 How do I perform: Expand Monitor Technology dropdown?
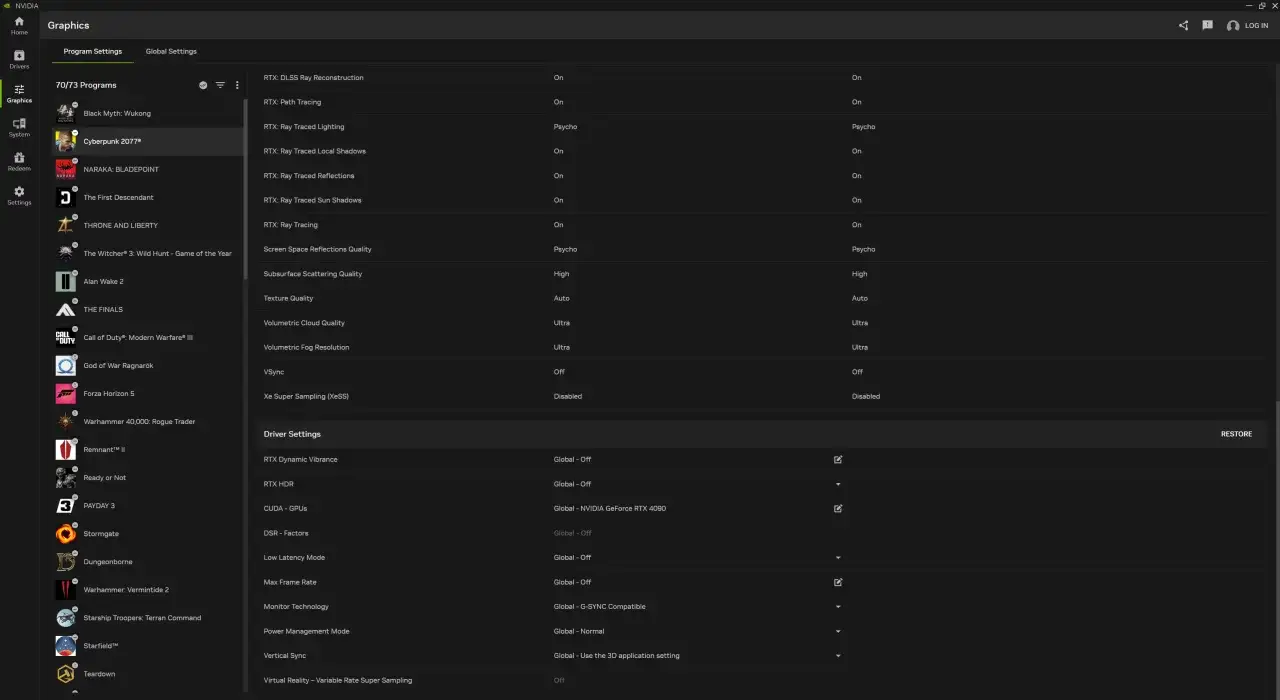[838, 606]
